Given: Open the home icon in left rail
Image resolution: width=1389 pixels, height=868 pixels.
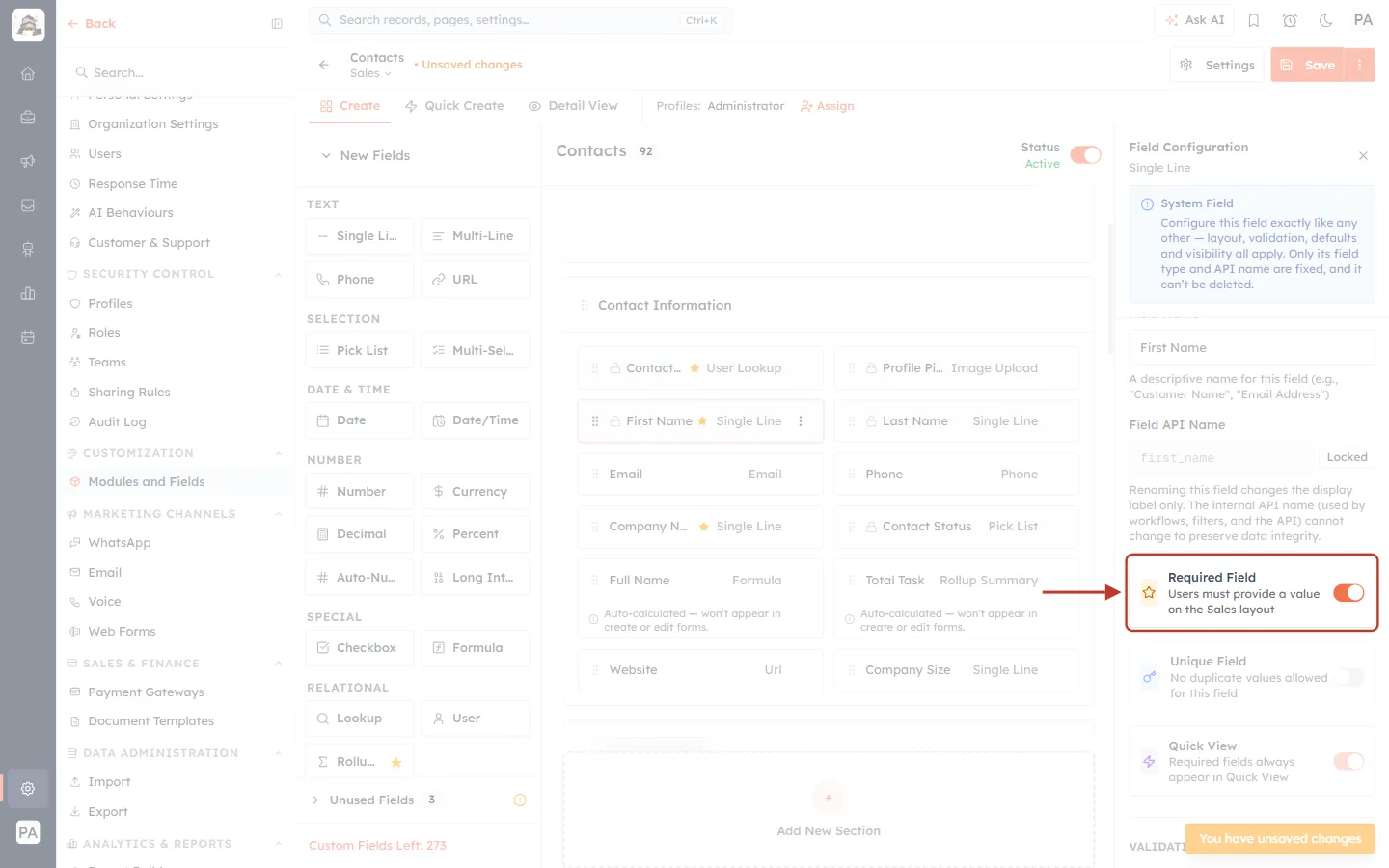Looking at the screenshot, I should click(x=28, y=73).
